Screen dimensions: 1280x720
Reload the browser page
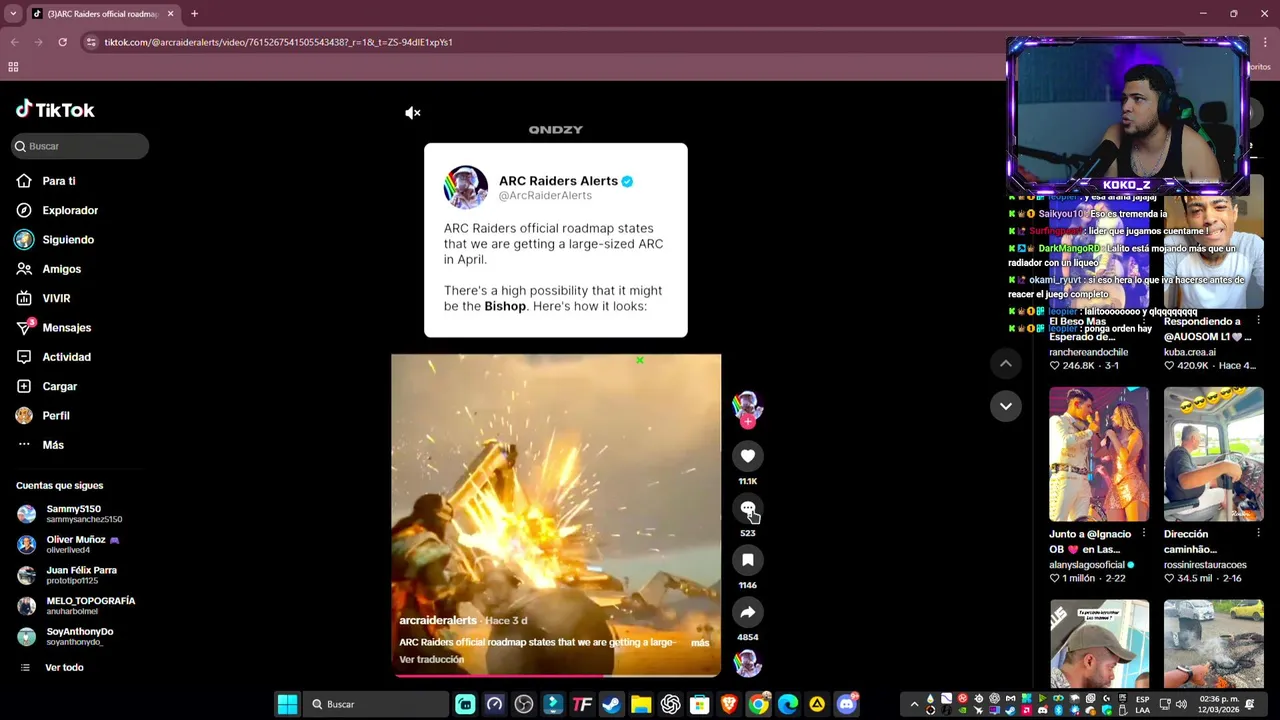point(62,42)
